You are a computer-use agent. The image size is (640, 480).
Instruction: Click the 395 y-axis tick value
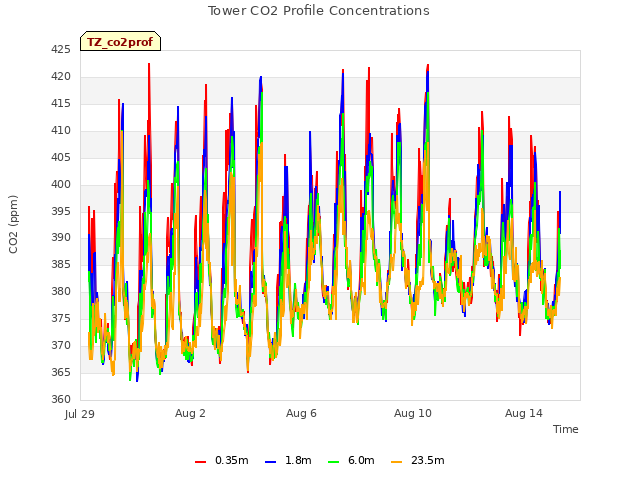(60, 211)
